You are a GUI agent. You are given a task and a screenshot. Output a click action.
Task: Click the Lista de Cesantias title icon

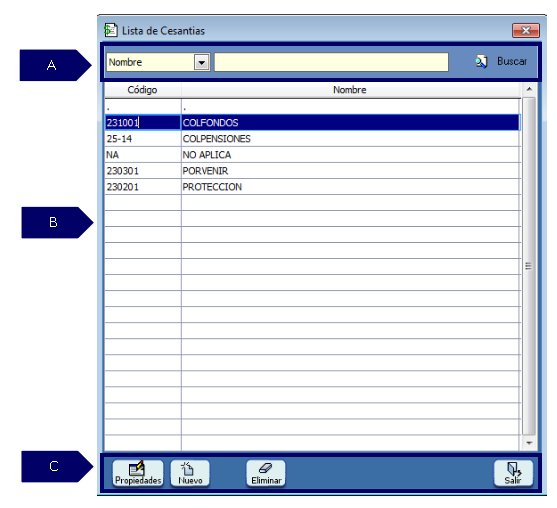tap(110, 30)
